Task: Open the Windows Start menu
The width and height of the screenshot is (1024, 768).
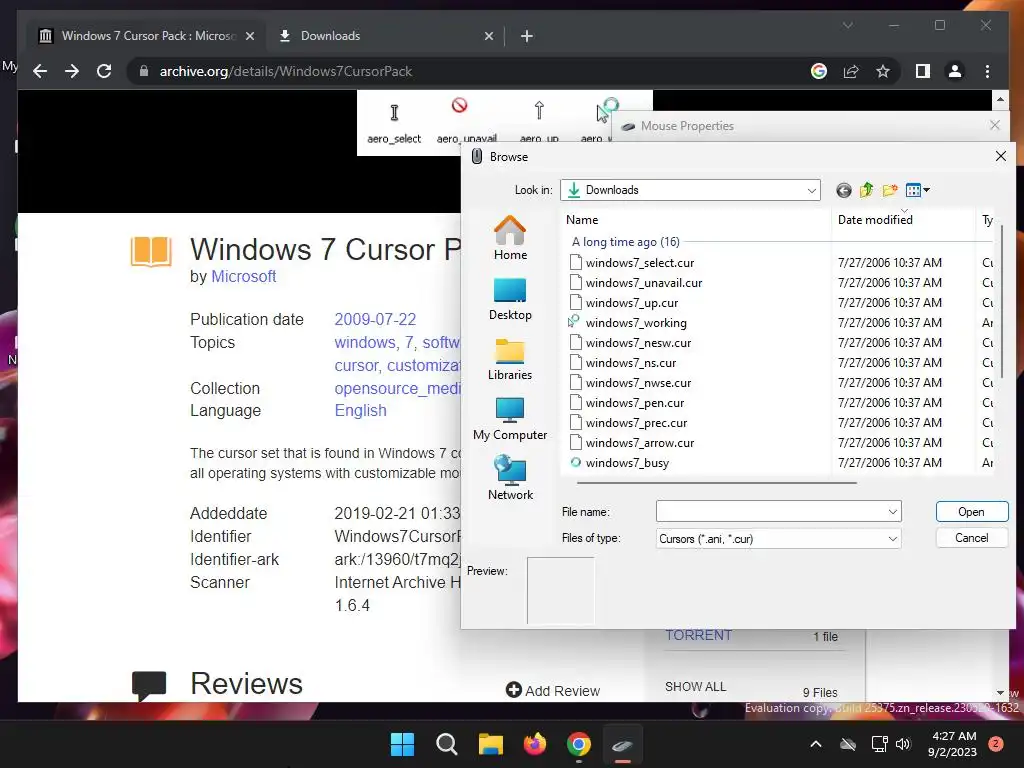Action: click(x=402, y=744)
